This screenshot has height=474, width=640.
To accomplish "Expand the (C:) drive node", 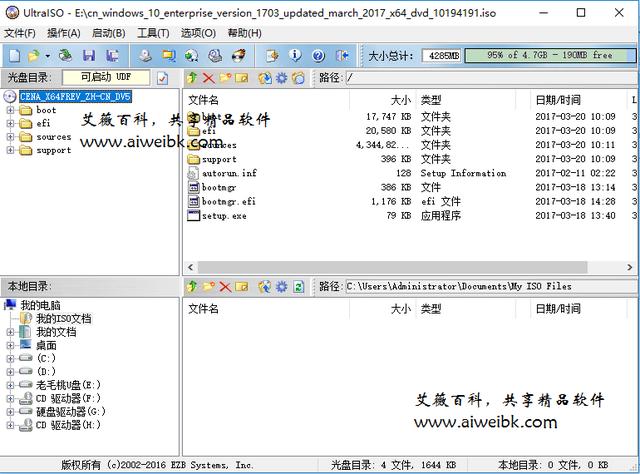I will pyautogui.click(x=10, y=358).
